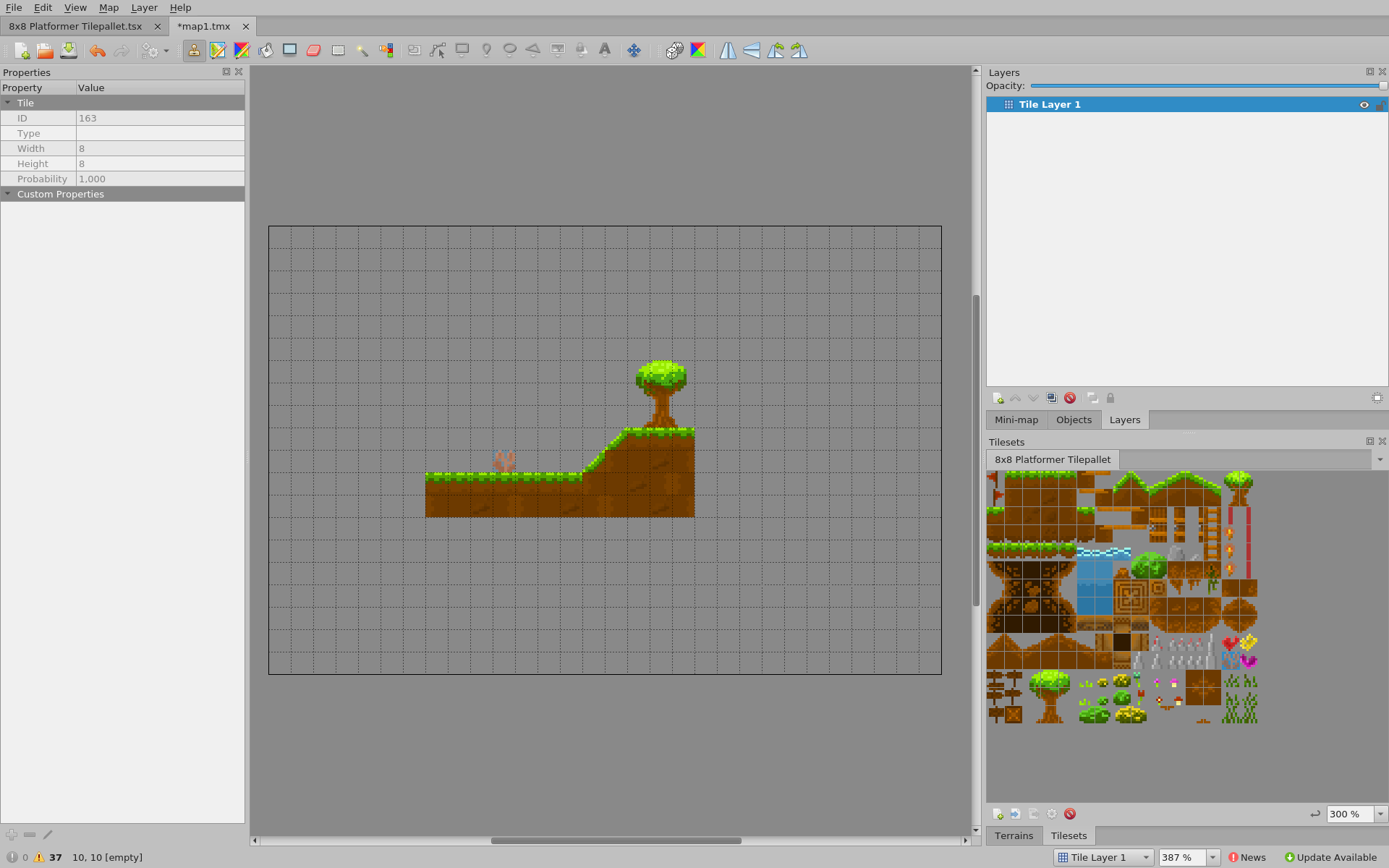The image size is (1389, 868).
Task: Switch to the Terrains tab
Action: click(x=1014, y=835)
